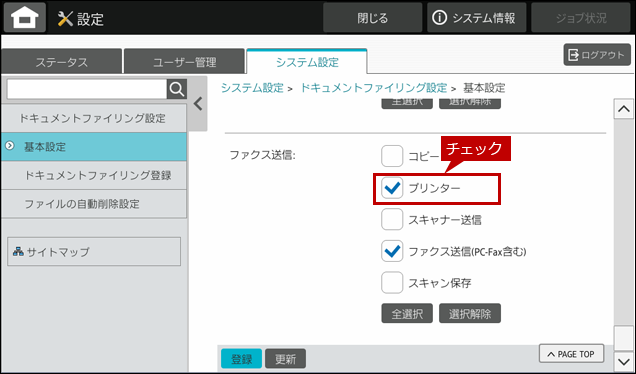Uncheck the プリンター checkbox
The height and width of the screenshot is (374, 636).
pyautogui.click(x=392, y=188)
